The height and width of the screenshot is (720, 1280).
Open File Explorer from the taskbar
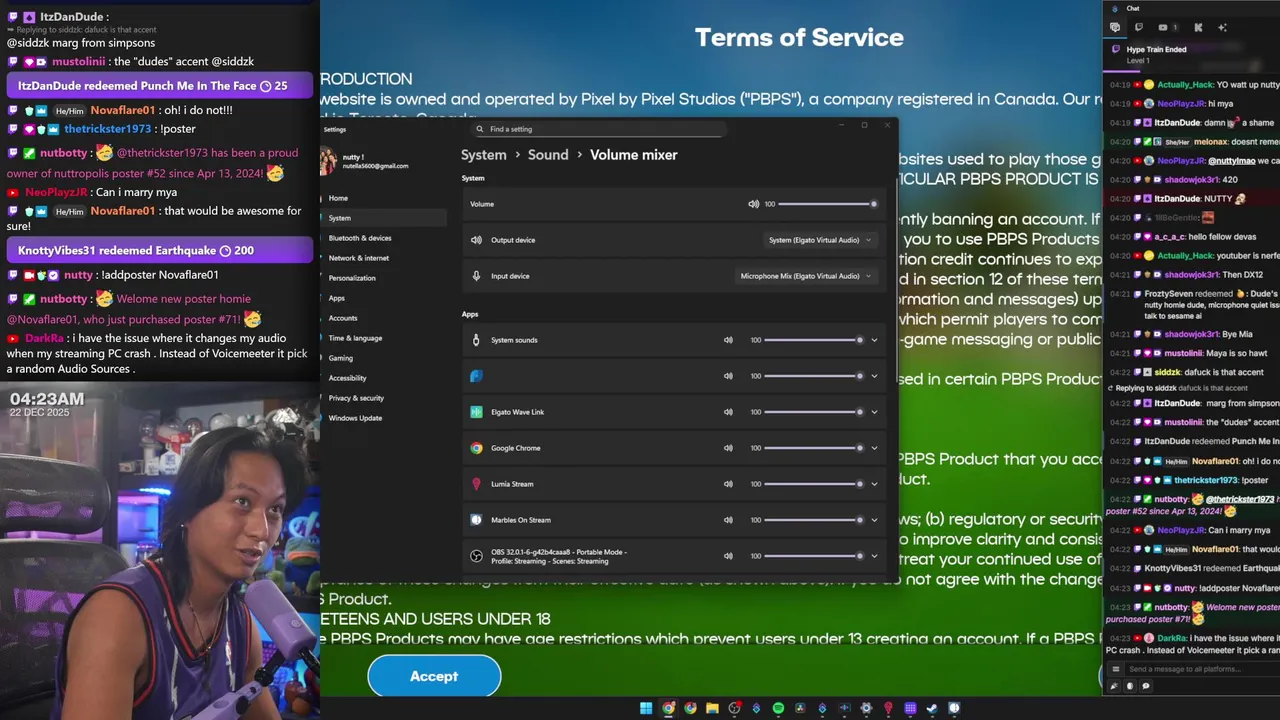tap(712, 708)
